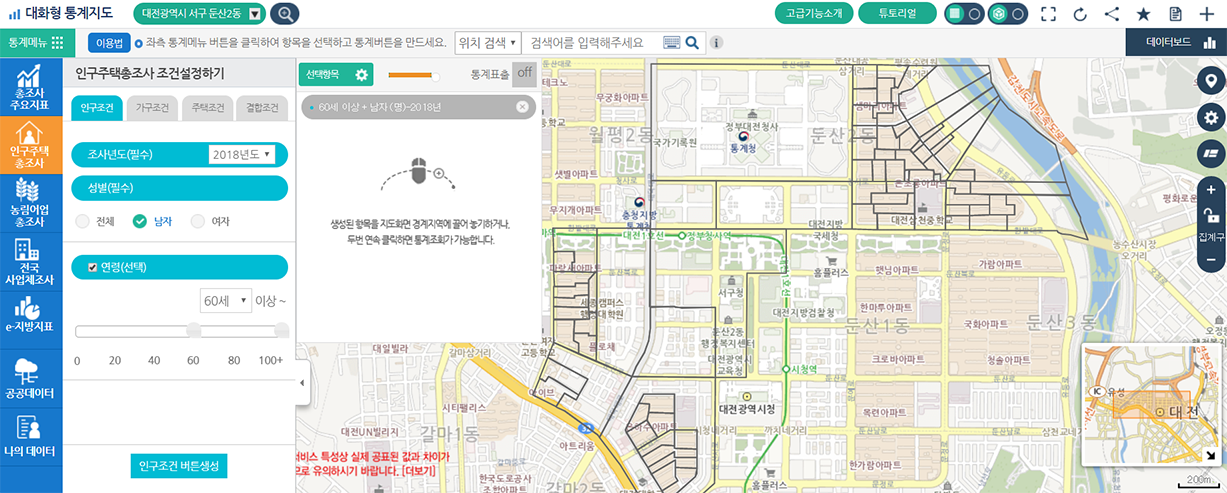Screen dimensions: 1227x493
Task: Click the 고급기능소개 button
Action: point(814,14)
